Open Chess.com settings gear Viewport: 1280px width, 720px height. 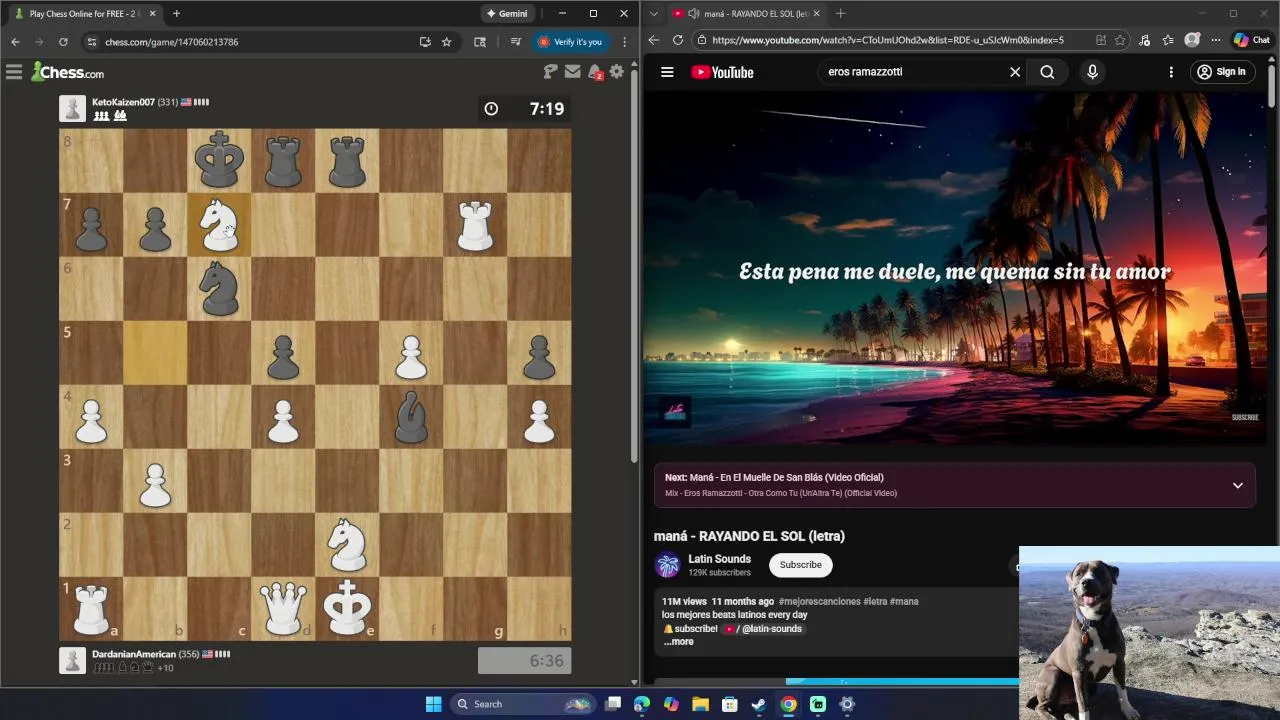point(617,71)
